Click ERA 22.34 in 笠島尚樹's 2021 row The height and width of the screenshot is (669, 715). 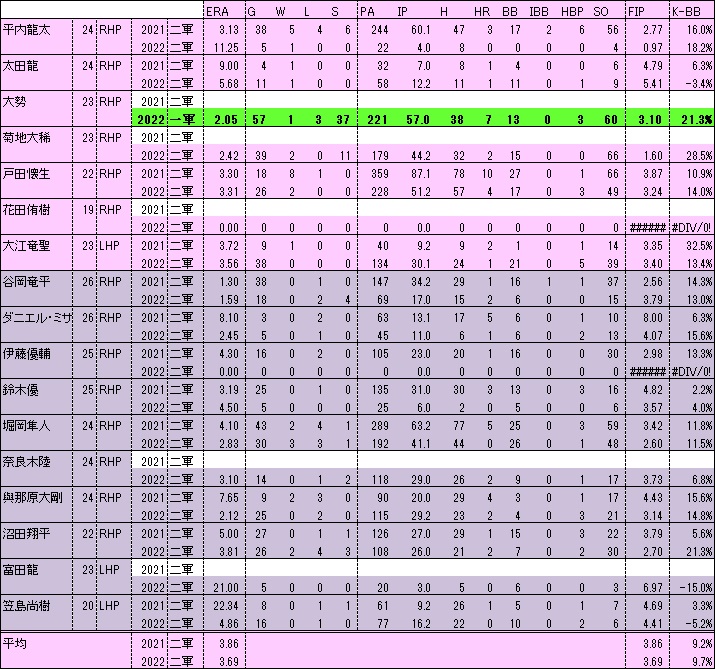pyautogui.click(x=226, y=606)
